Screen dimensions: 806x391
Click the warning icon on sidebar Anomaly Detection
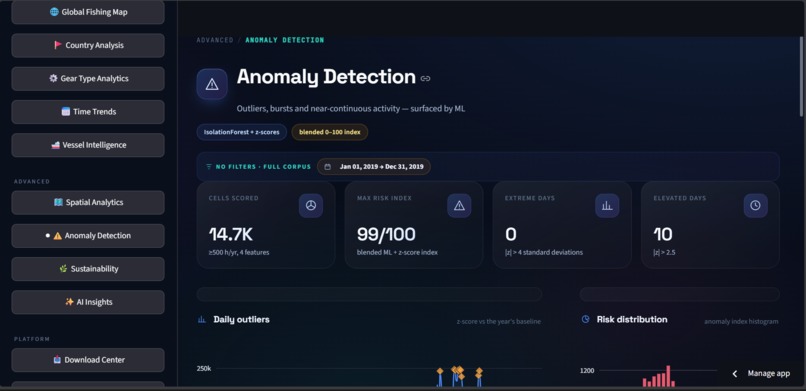[58, 236]
